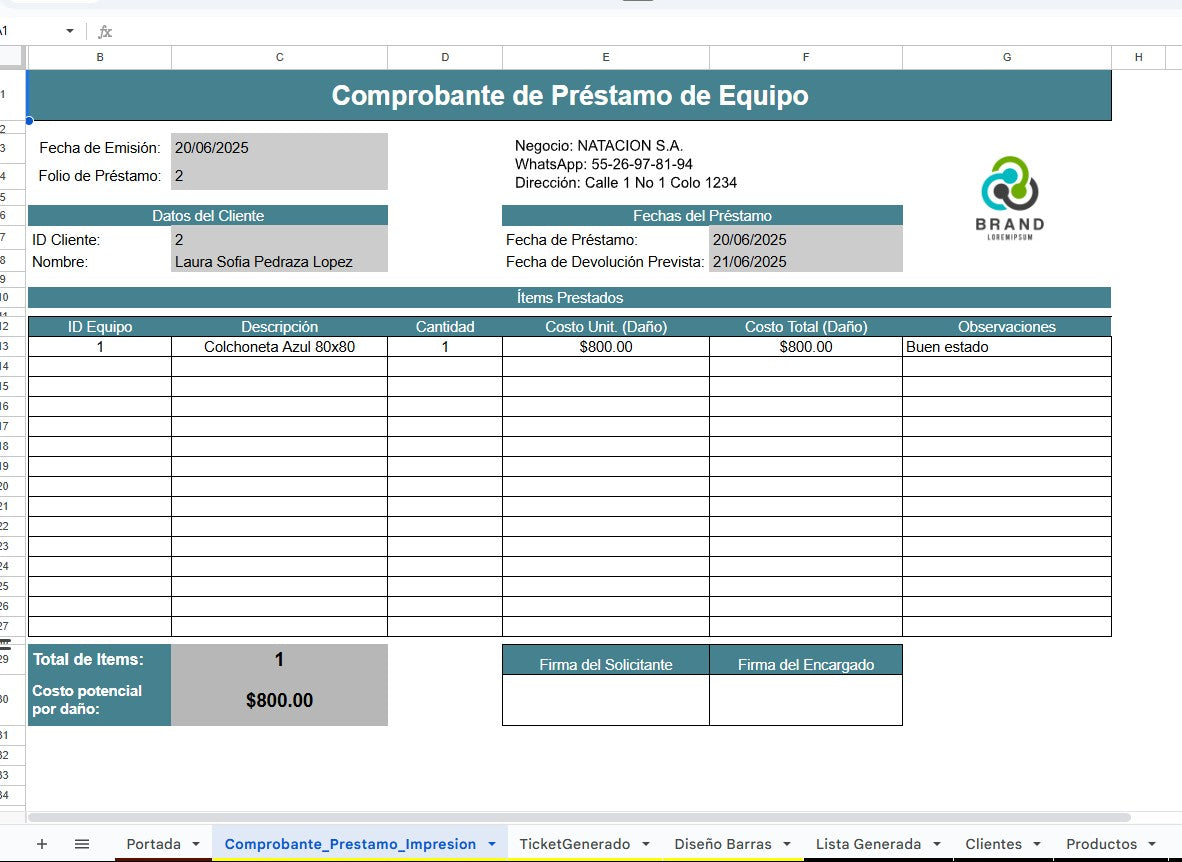The image size is (1182, 862).
Task: Open Productos tab dropdown arrow
Action: pos(1152,844)
